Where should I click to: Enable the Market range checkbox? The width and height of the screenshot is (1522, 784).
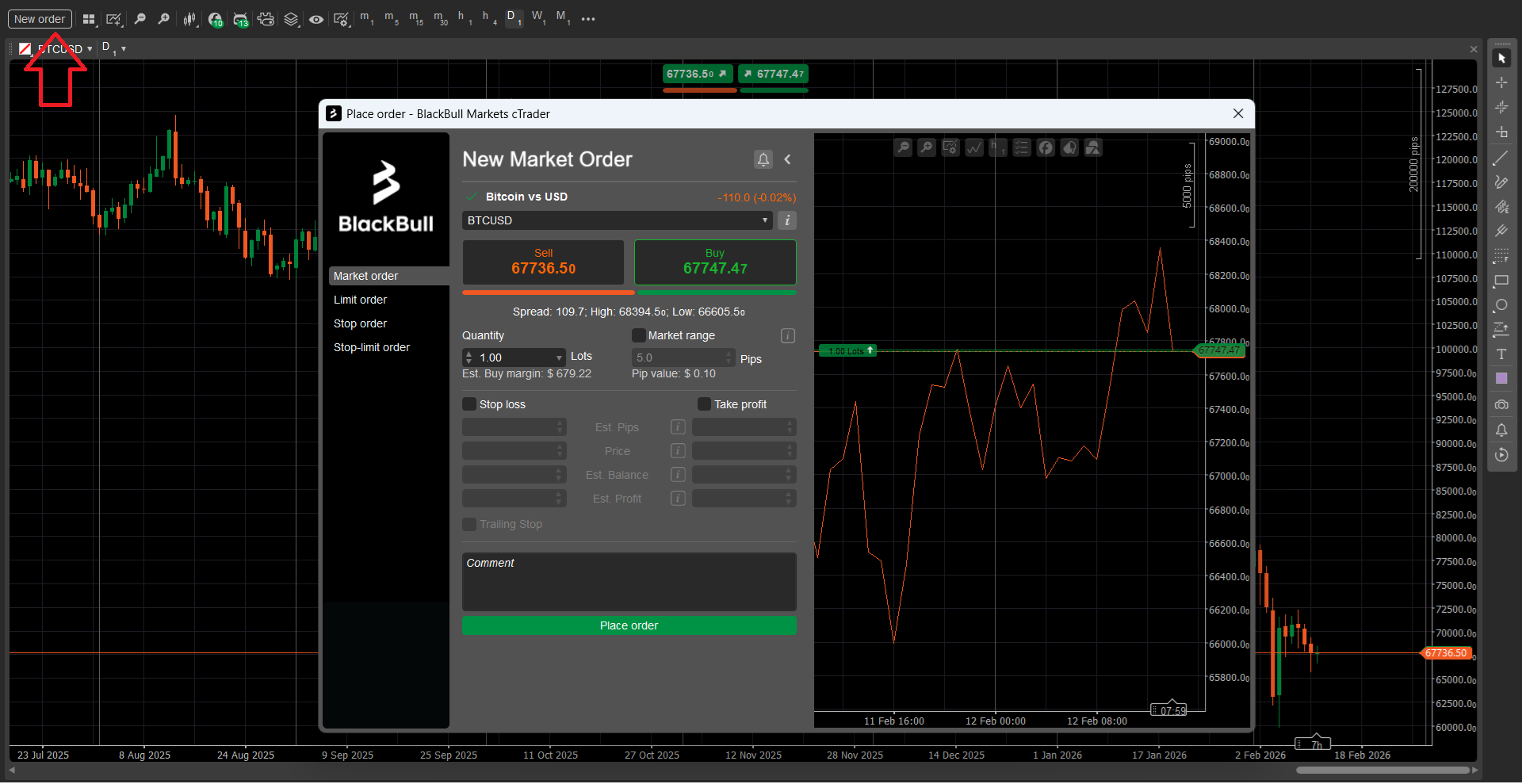click(x=638, y=335)
